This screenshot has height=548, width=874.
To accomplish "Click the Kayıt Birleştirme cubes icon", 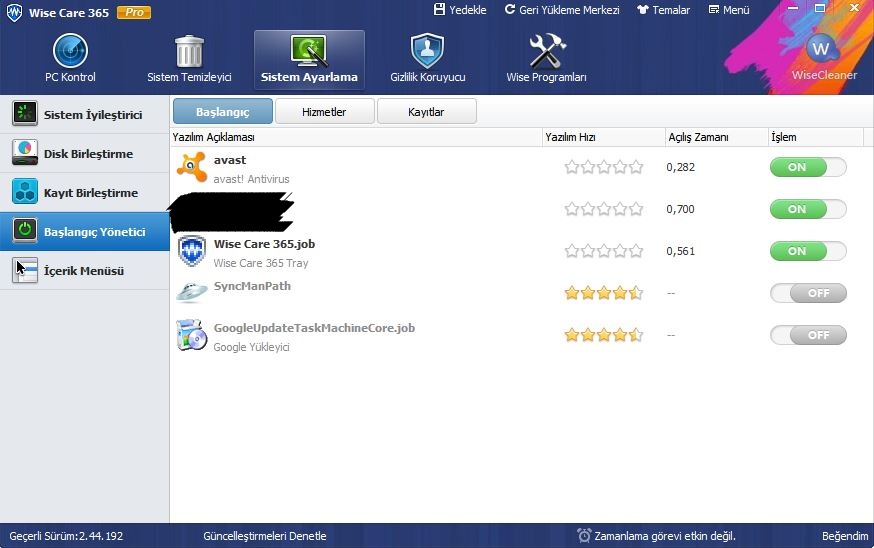I will pos(25,192).
